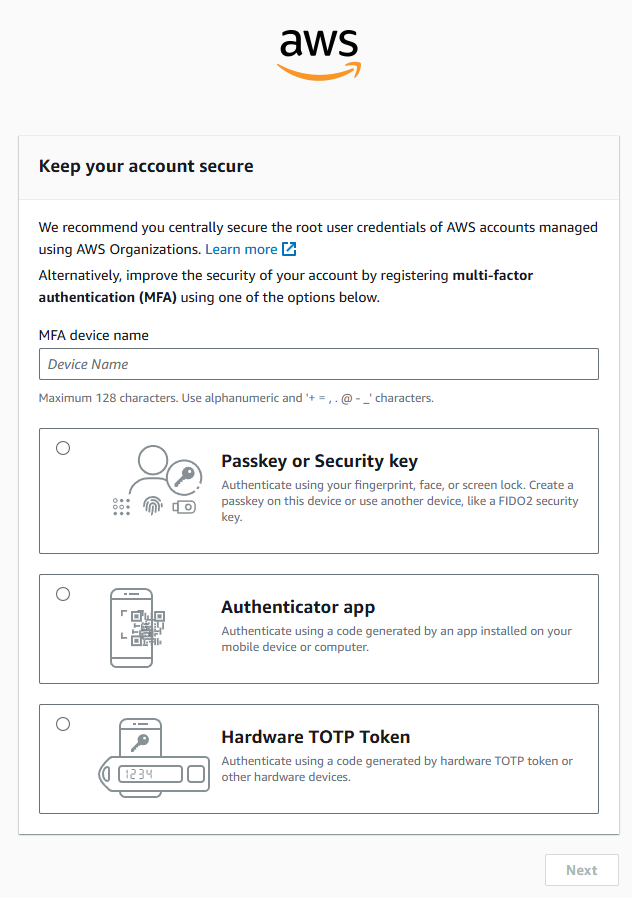Click the phone QR code illustration
The height and width of the screenshot is (898, 632).
137,628
